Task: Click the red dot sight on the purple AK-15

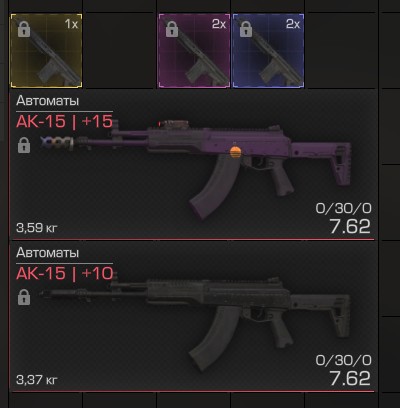Action: point(174,123)
